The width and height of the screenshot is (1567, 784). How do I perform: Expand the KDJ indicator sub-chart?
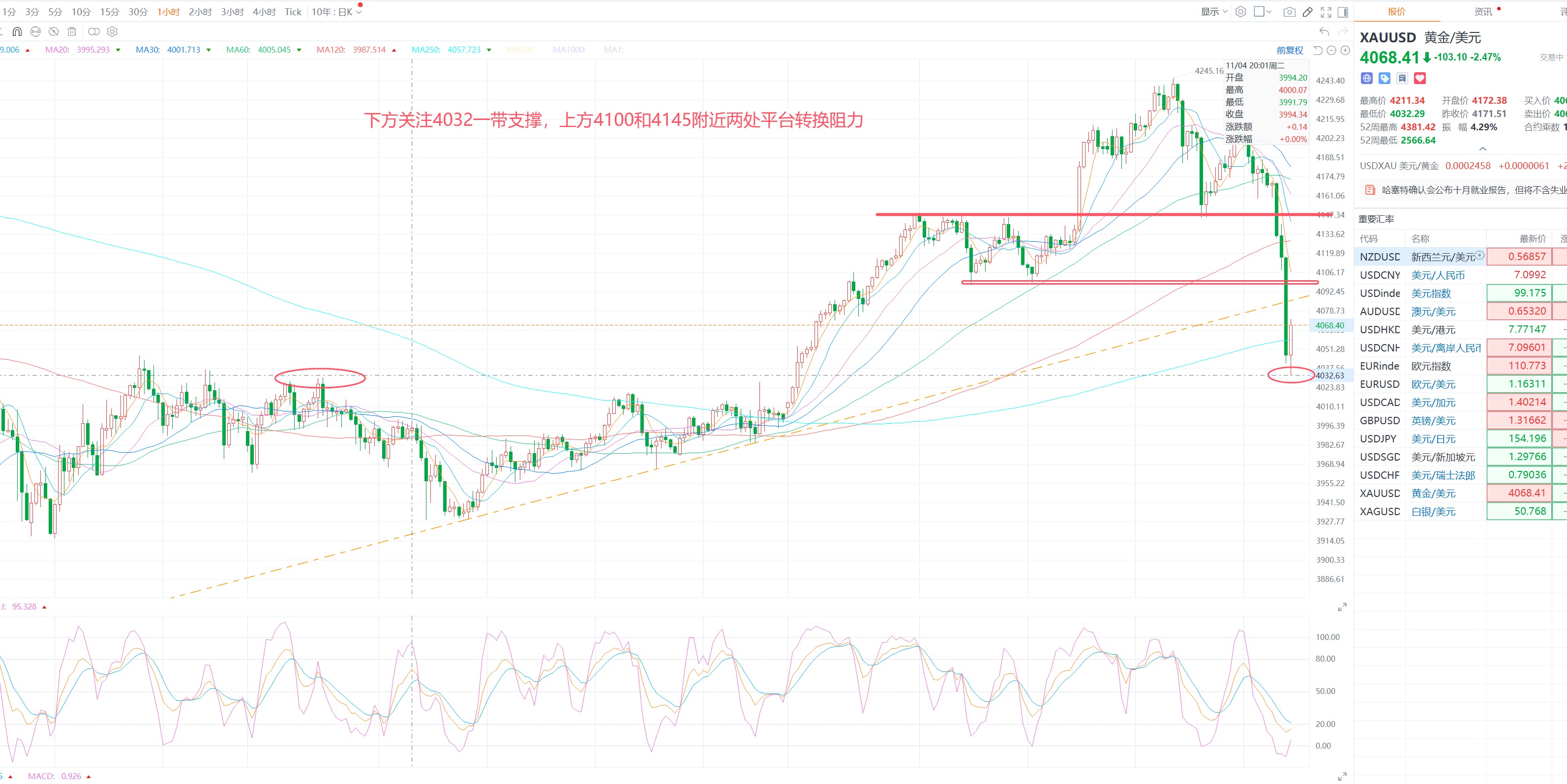(1343, 607)
